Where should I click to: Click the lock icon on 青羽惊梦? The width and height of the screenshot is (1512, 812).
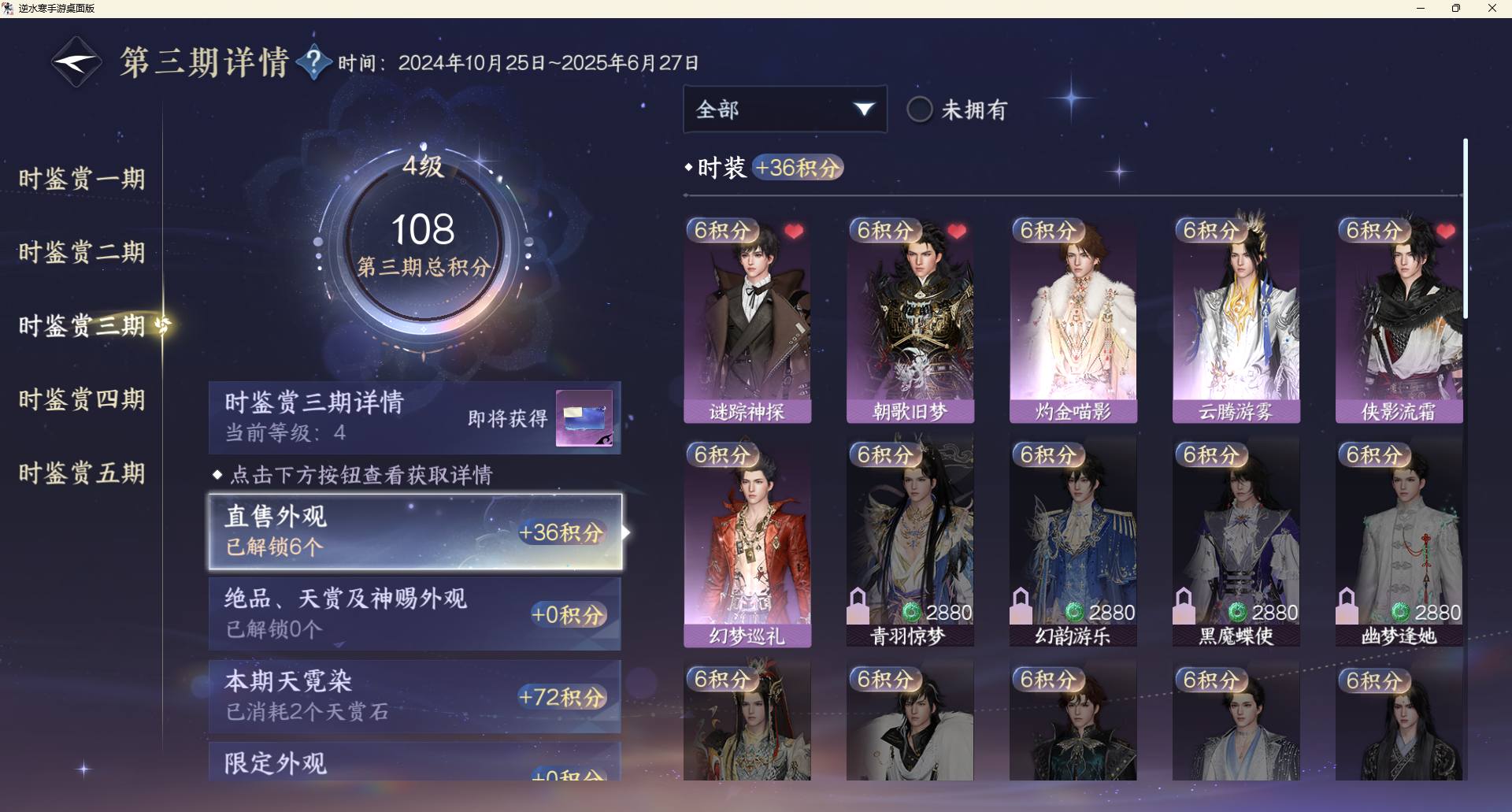pyautogui.click(x=858, y=606)
